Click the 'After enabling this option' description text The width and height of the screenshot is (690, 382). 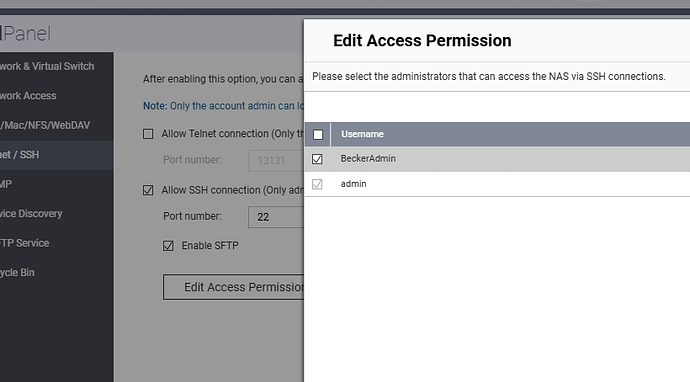pos(223,79)
